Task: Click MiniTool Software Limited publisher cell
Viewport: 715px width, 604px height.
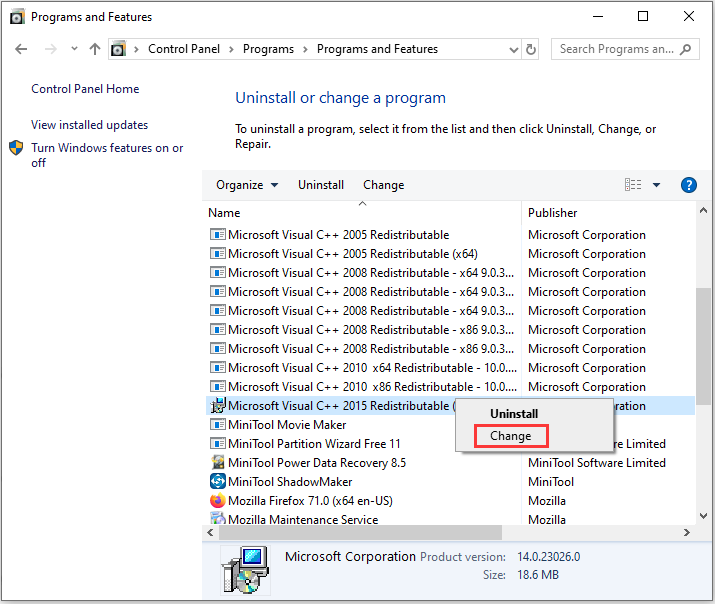Action: click(x=596, y=463)
